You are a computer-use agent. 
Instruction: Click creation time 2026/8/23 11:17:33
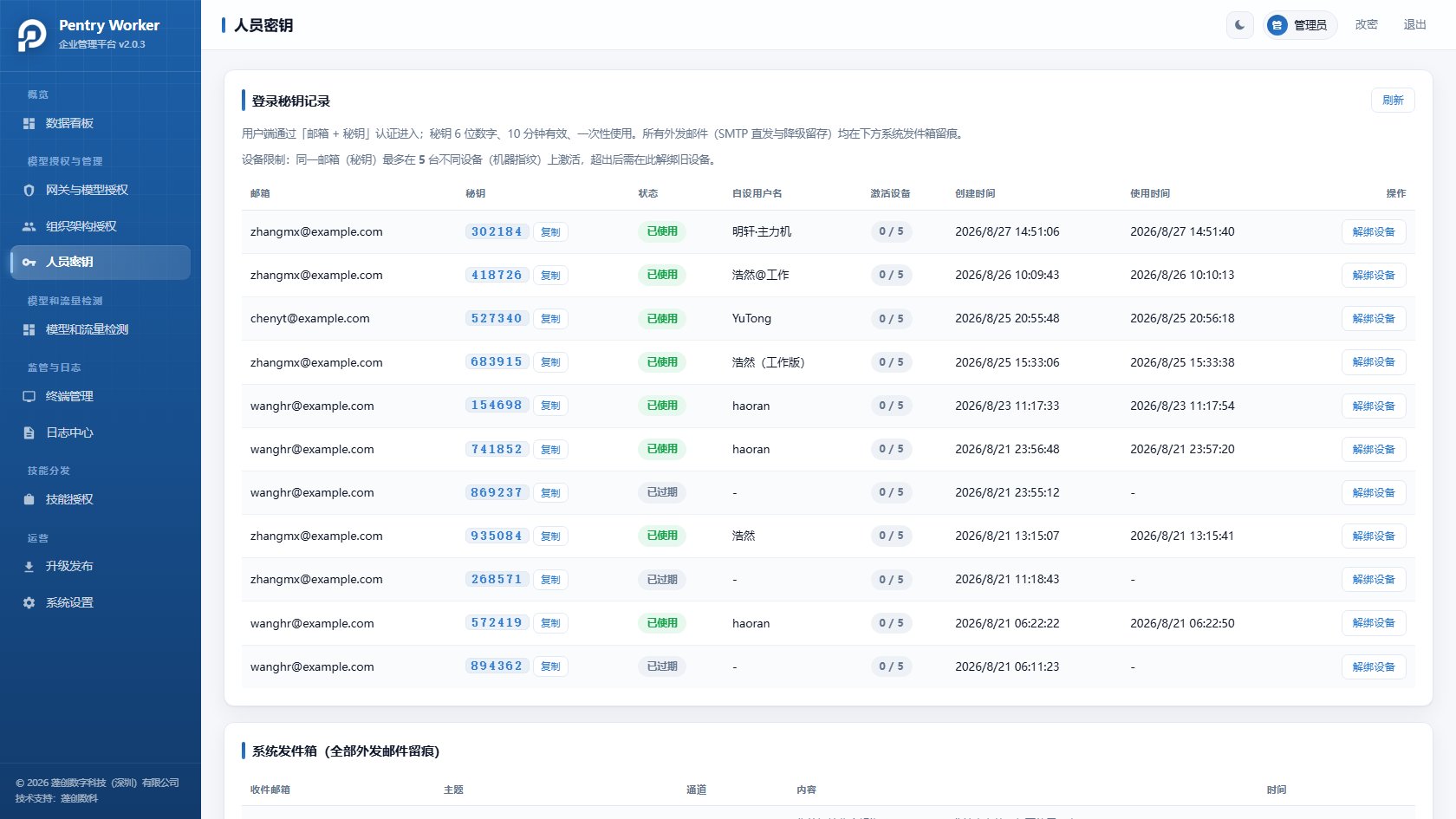pyautogui.click(x=1007, y=406)
